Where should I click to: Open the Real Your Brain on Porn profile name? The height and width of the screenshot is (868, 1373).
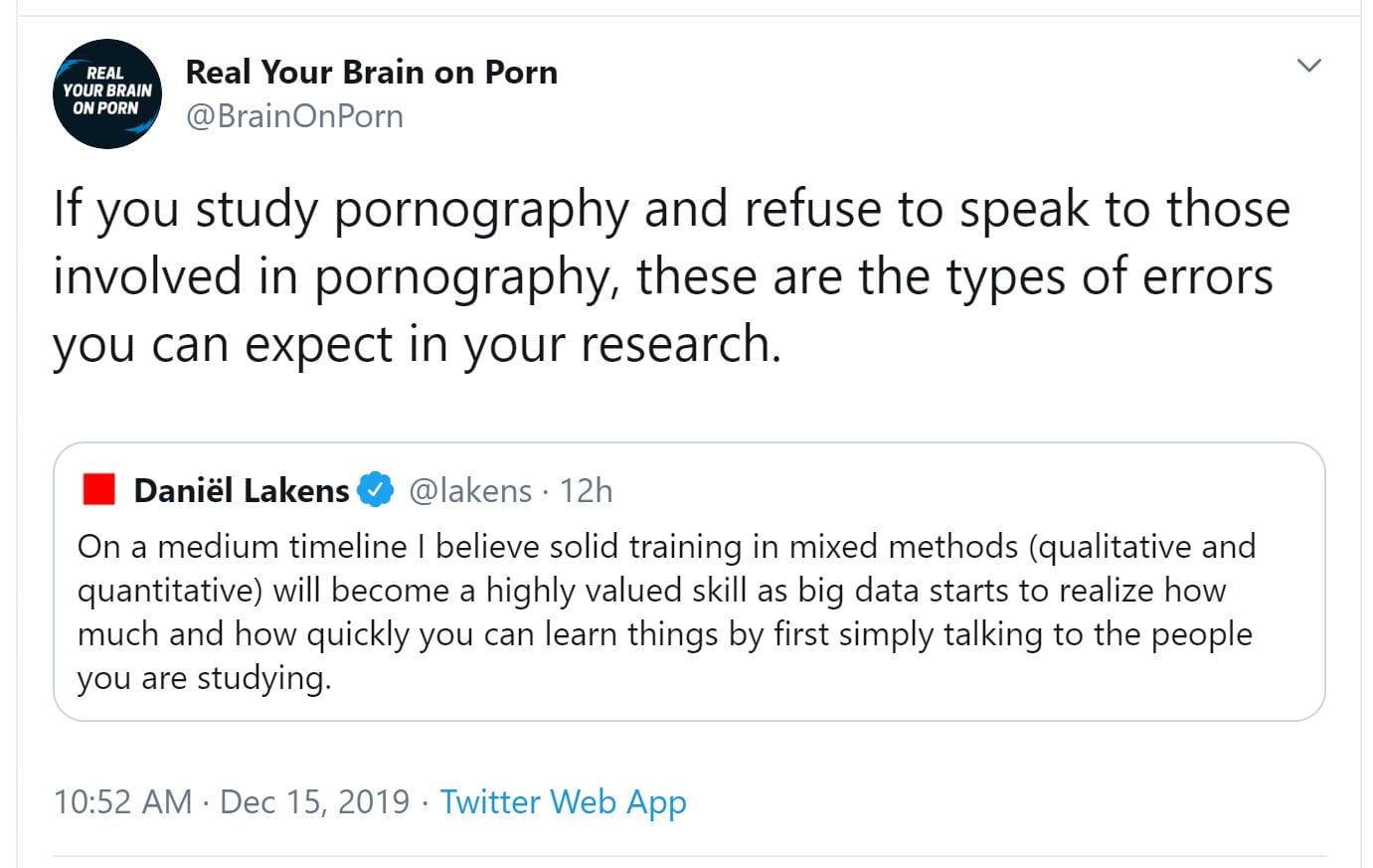tap(371, 73)
